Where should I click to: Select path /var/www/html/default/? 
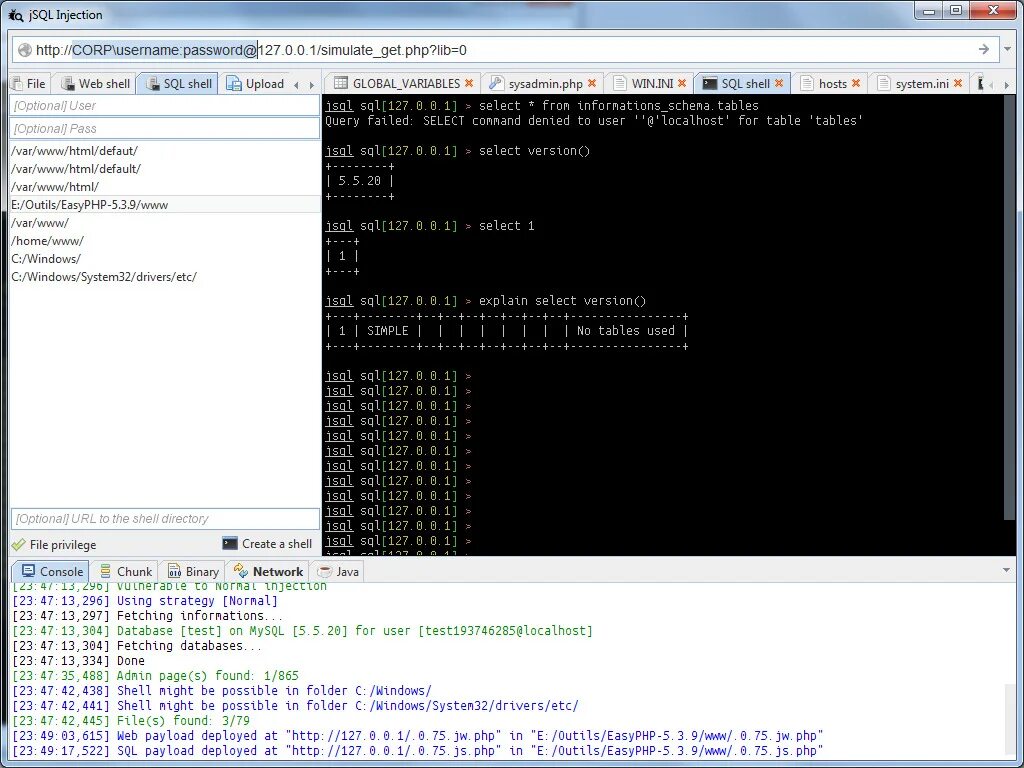(165, 168)
